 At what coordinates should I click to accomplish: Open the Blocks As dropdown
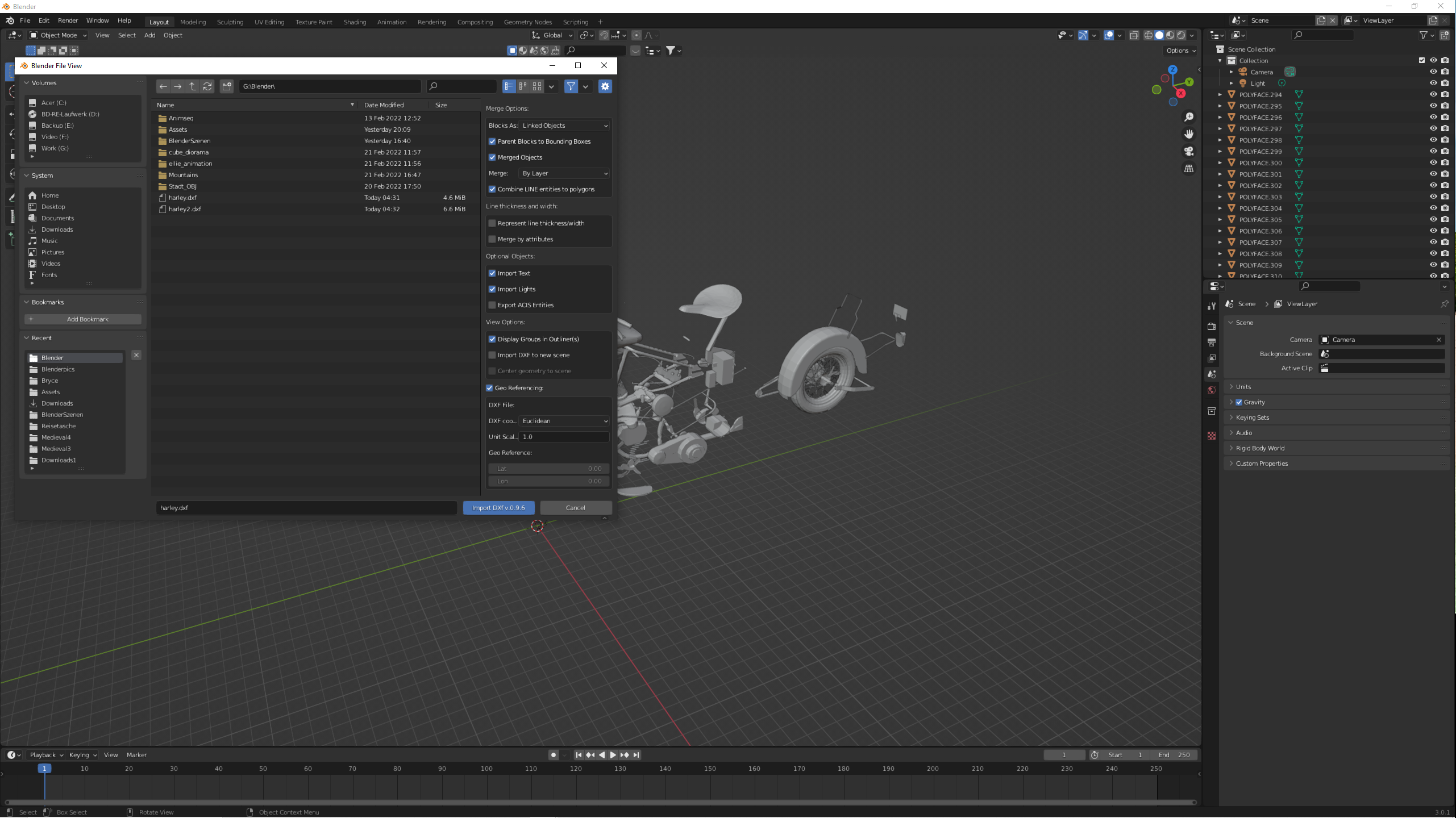click(564, 126)
